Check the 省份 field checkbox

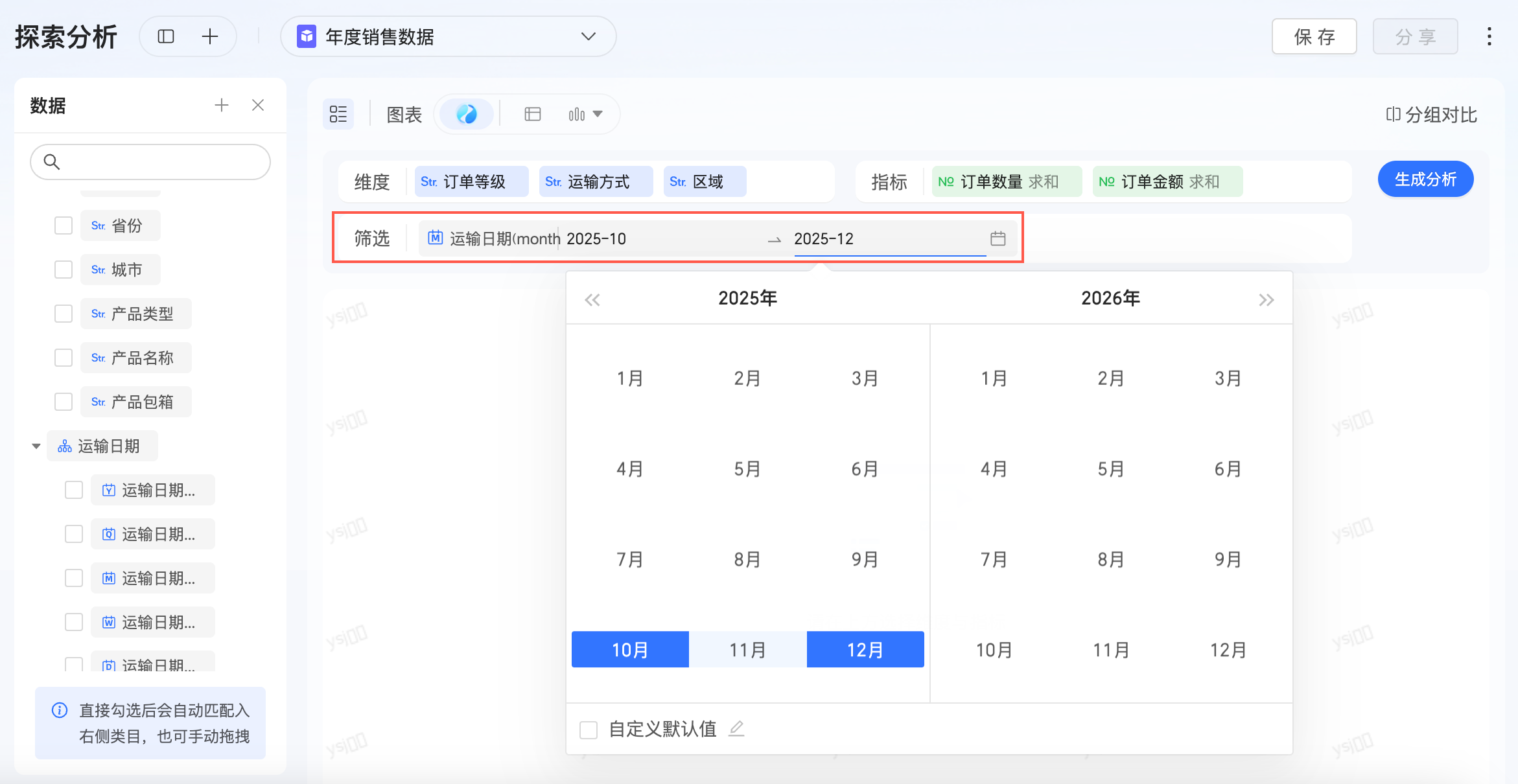coord(64,225)
